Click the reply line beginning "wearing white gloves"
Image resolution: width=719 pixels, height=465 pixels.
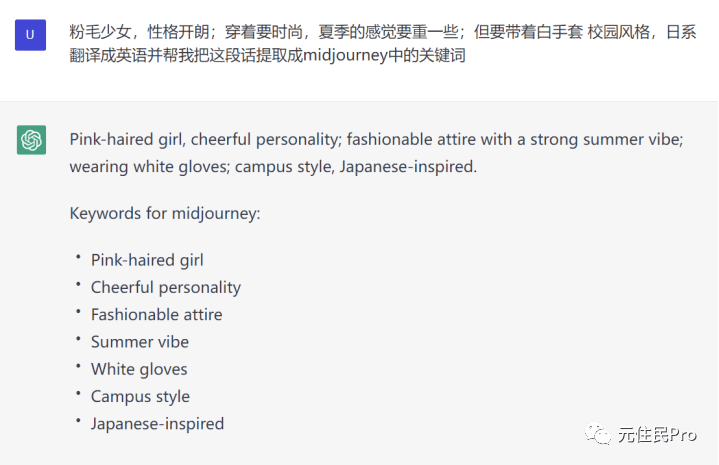[x=273, y=166]
